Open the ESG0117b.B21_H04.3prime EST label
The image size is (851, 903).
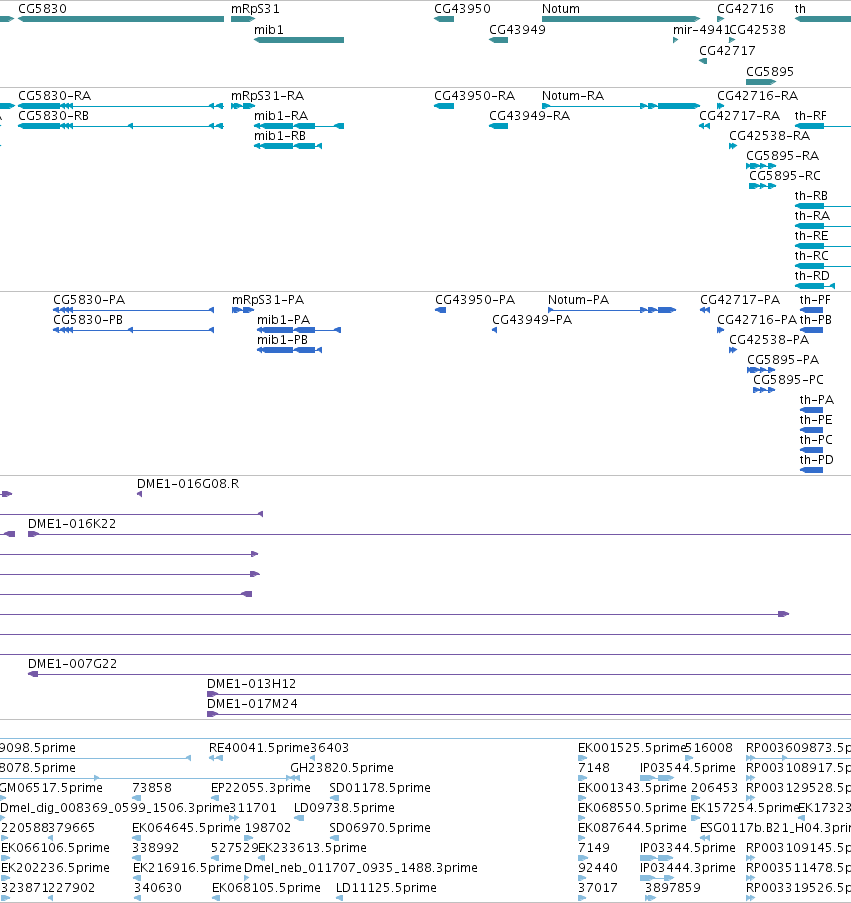pos(776,828)
